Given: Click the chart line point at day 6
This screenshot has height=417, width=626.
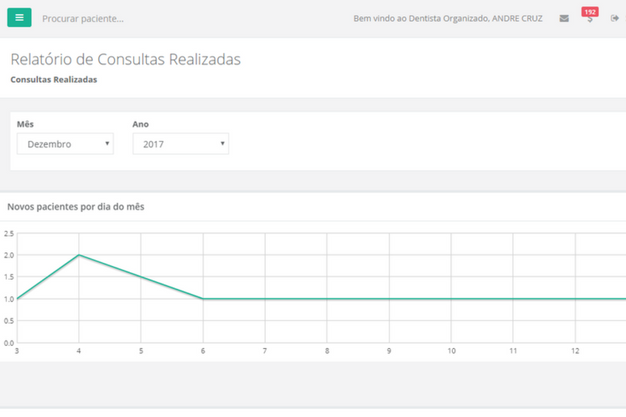Looking at the screenshot, I should click(203, 299).
